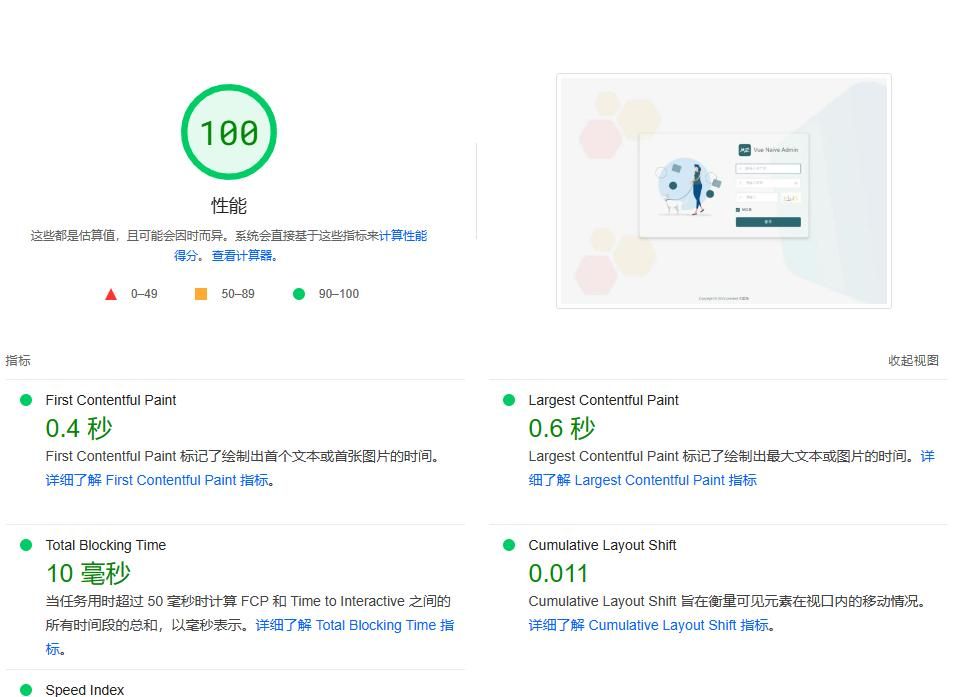Click the red triangle 0–49 legend icon
The width and height of the screenshot is (954, 697).
point(111,293)
